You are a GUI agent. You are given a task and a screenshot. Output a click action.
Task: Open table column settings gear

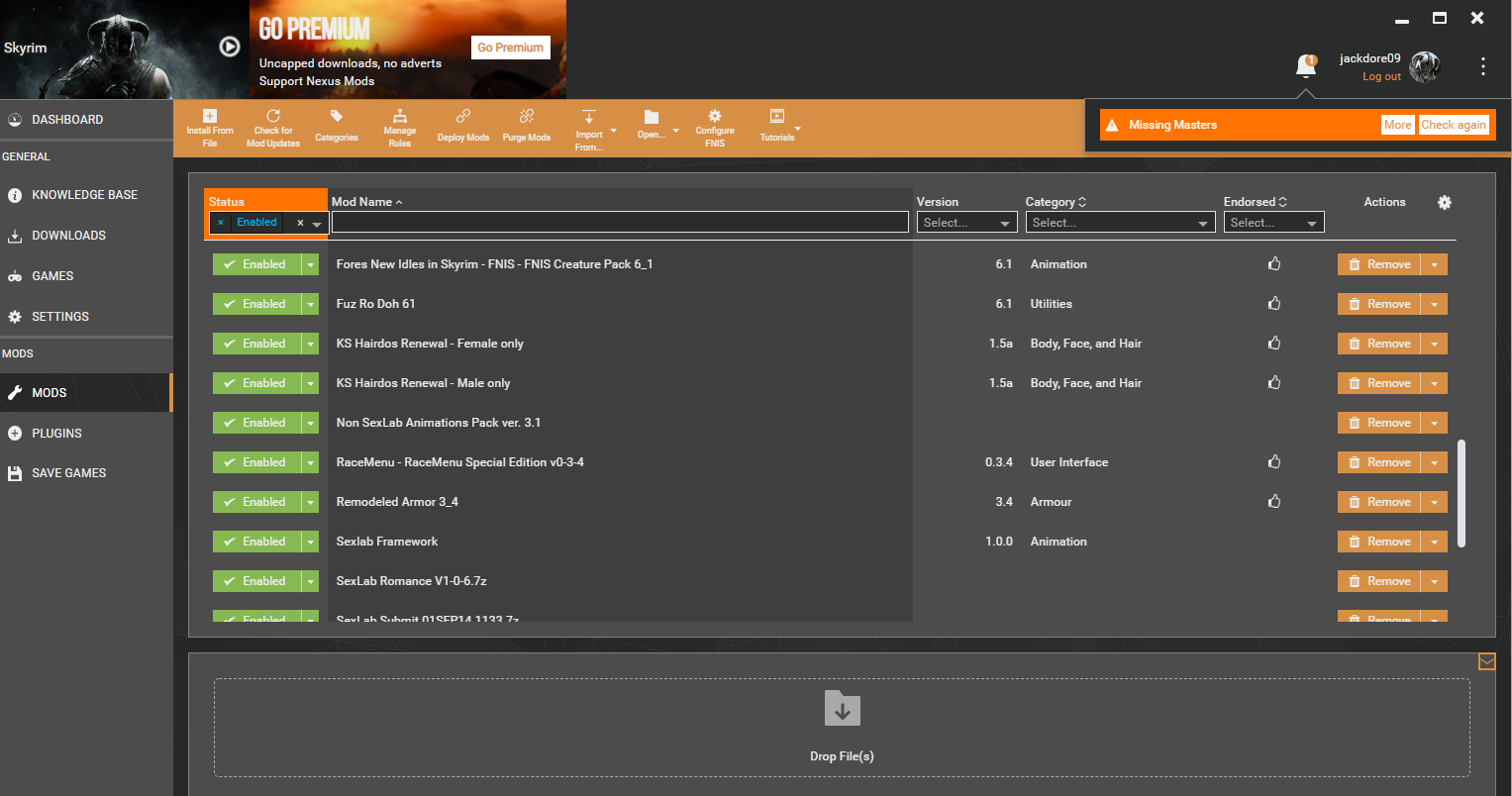pos(1445,202)
